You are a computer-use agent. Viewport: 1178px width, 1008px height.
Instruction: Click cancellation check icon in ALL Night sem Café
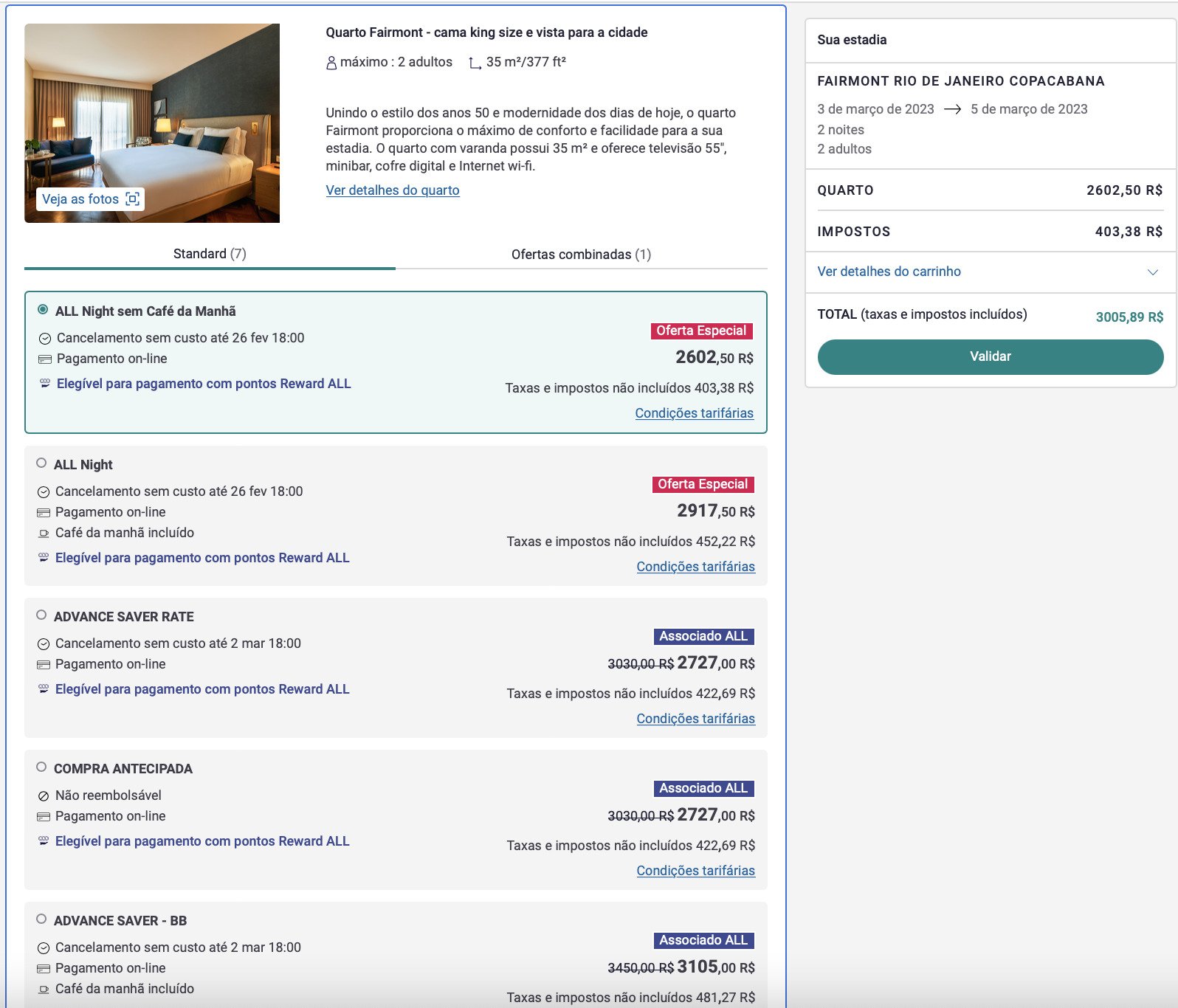click(x=45, y=339)
